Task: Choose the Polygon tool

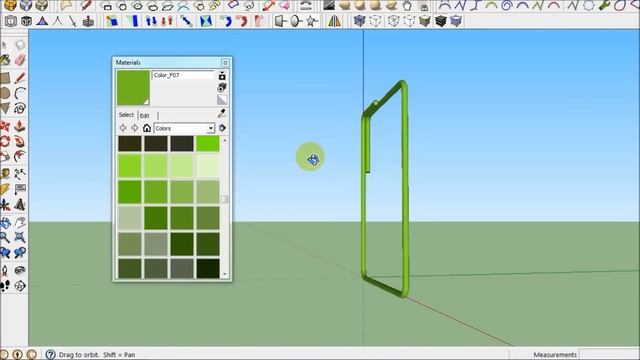Action: click(x=5, y=109)
